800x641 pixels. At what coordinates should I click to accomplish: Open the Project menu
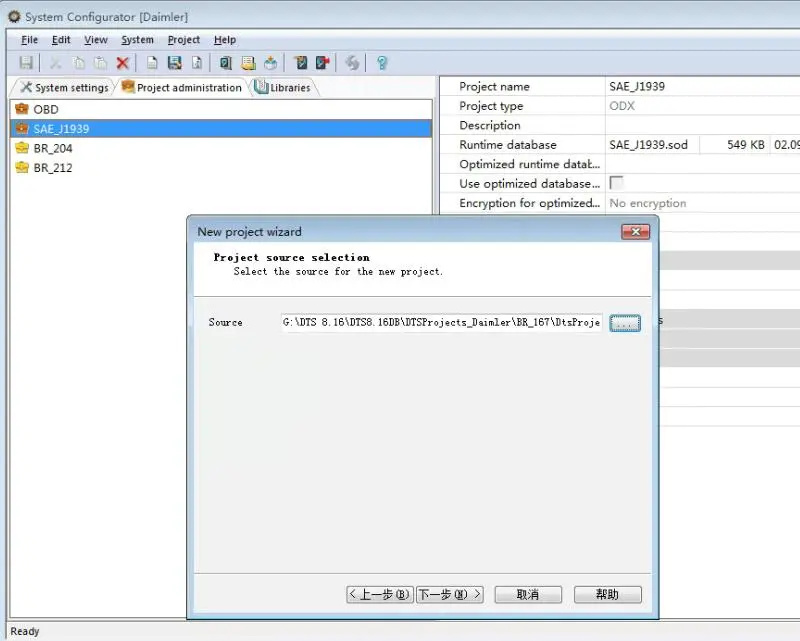(184, 40)
